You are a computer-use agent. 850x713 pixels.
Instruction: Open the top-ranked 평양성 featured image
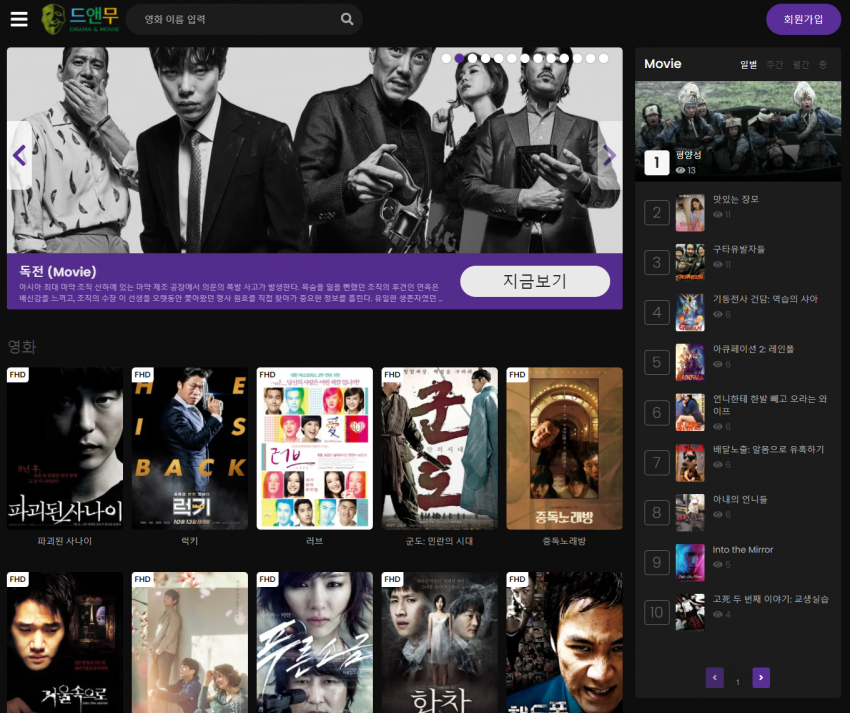(738, 131)
